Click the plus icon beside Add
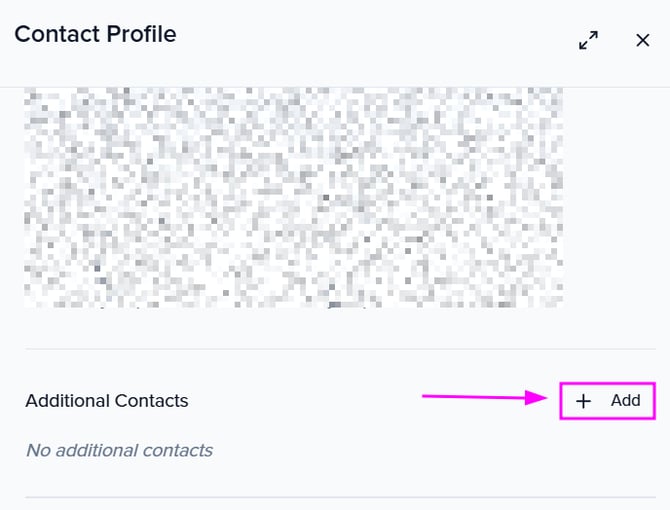Viewport: 670px width, 510px height. 584,401
